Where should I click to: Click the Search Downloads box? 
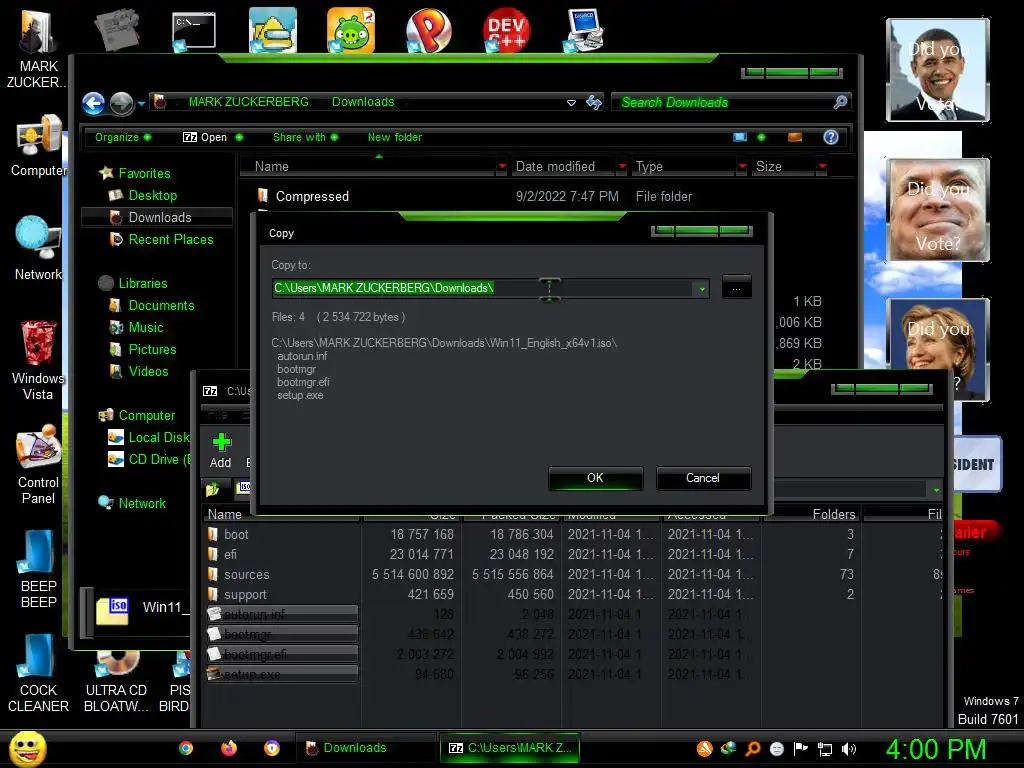pos(731,102)
